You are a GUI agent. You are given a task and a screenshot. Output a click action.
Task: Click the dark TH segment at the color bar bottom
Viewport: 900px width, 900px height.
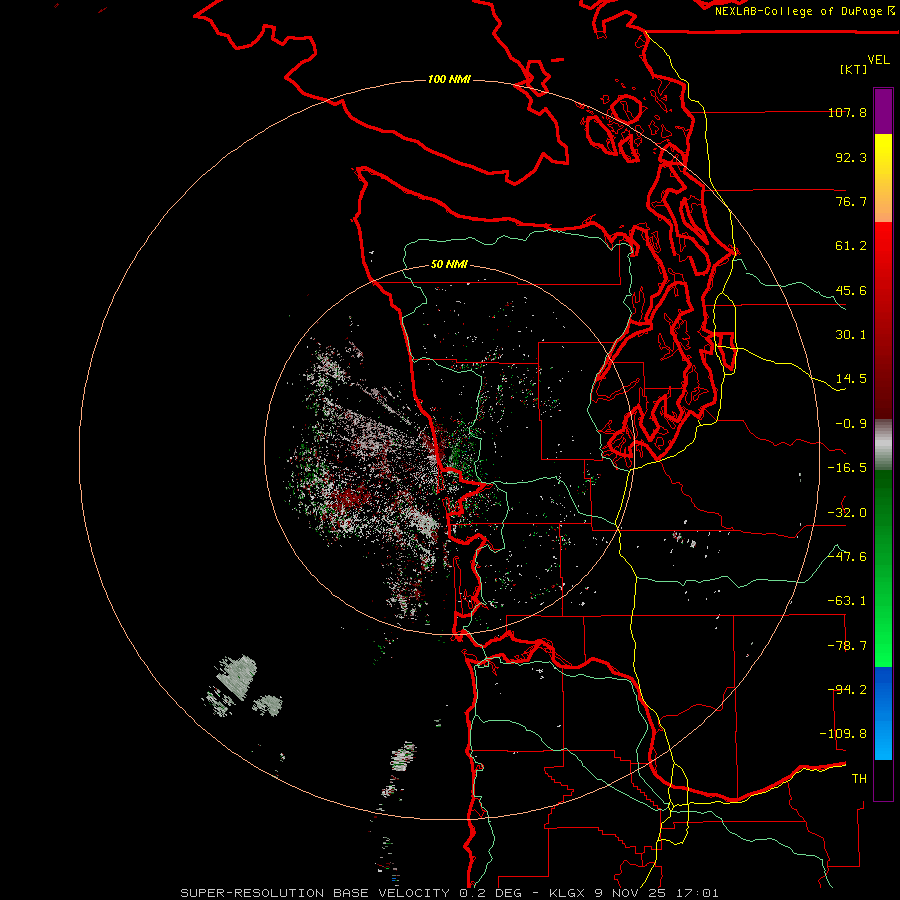[x=883, y=779]
